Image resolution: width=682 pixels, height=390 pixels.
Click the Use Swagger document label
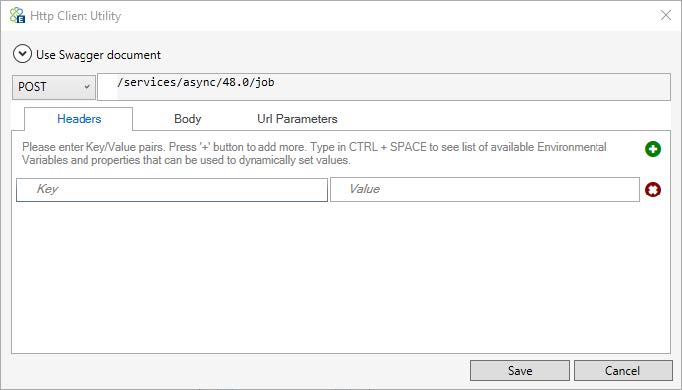[x=98, y=55]
